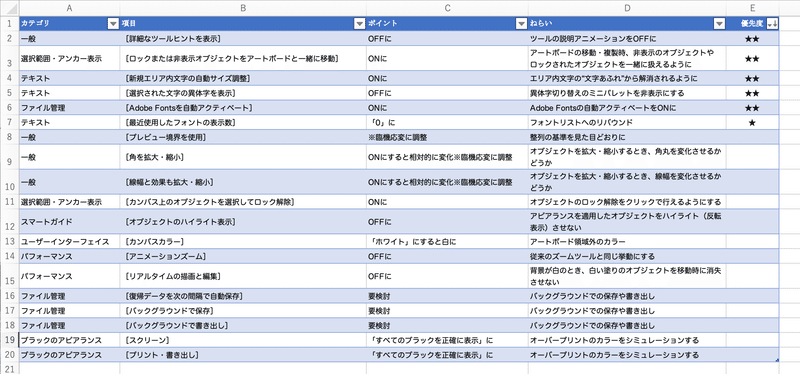
Task: Select column A header
Action: (69, 8)
